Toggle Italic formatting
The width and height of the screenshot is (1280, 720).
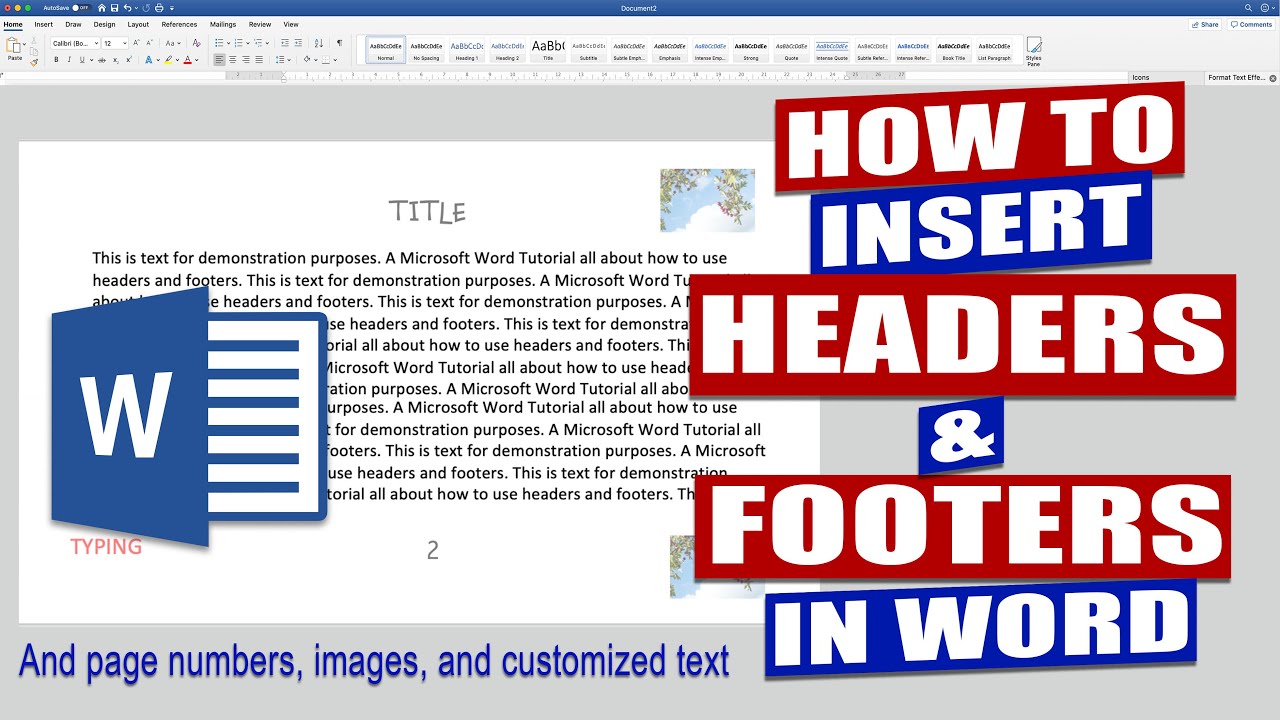pos(69,60)
